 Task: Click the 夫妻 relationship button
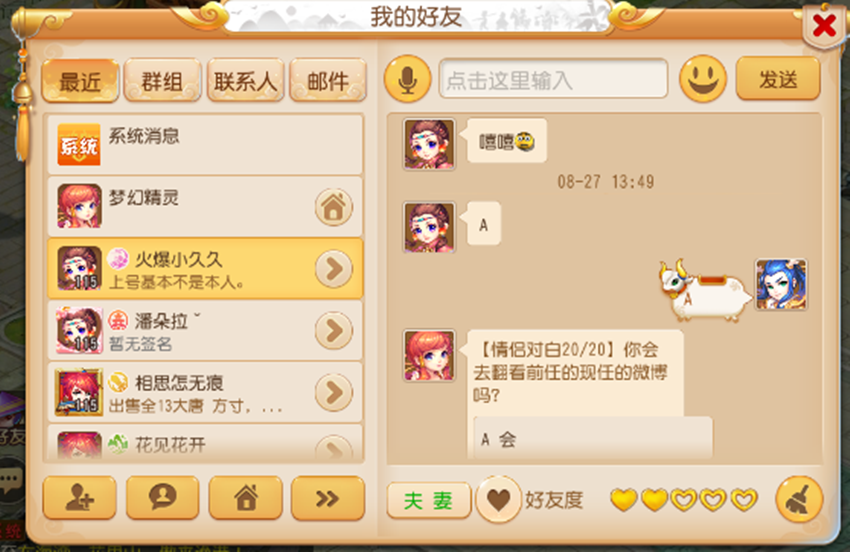tap(429, 500)
